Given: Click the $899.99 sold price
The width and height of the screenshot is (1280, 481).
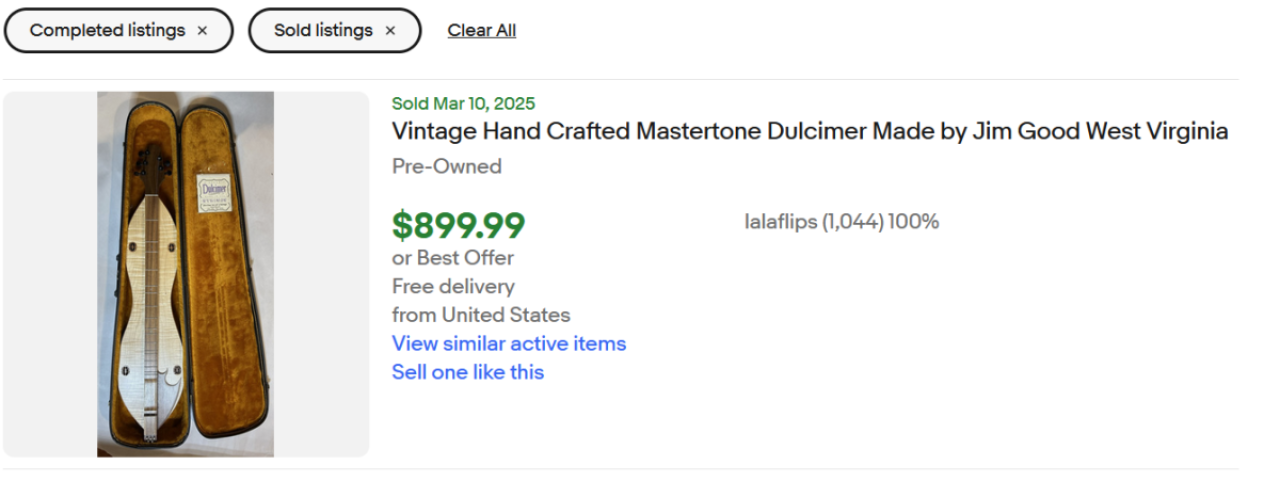Looking at the screenshot, I should tap(458, 225).
